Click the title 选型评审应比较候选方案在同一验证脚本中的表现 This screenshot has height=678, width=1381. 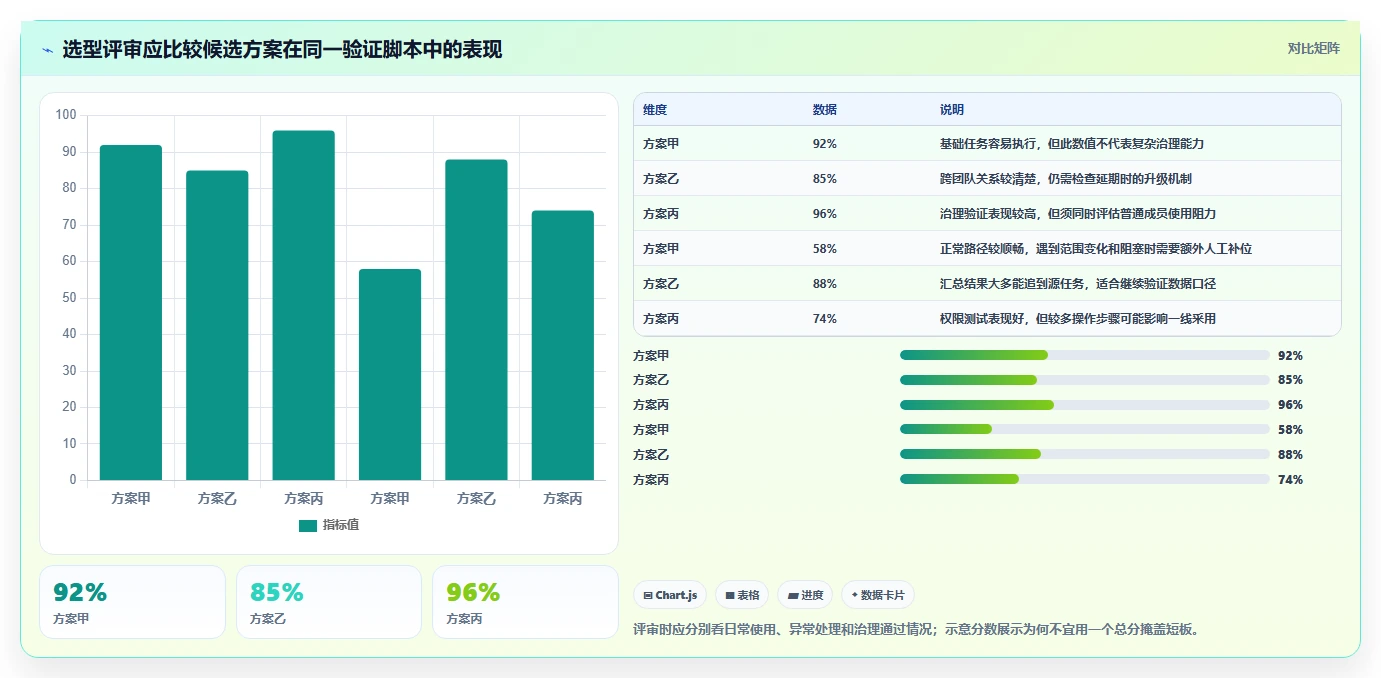pyautogui.click(x=282, y=49)
